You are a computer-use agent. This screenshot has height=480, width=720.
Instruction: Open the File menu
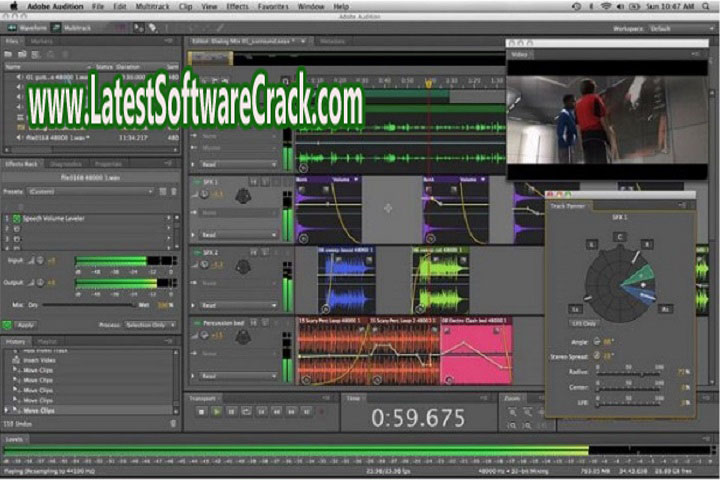[x=98, y=6]
